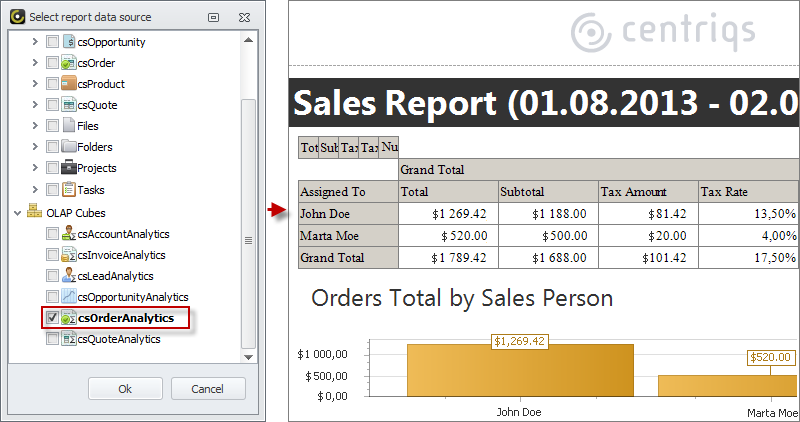This screenshot has height=422, width=800.
Task: Uncheck the csOrderAnalytics checkbox
Action: 52,317
